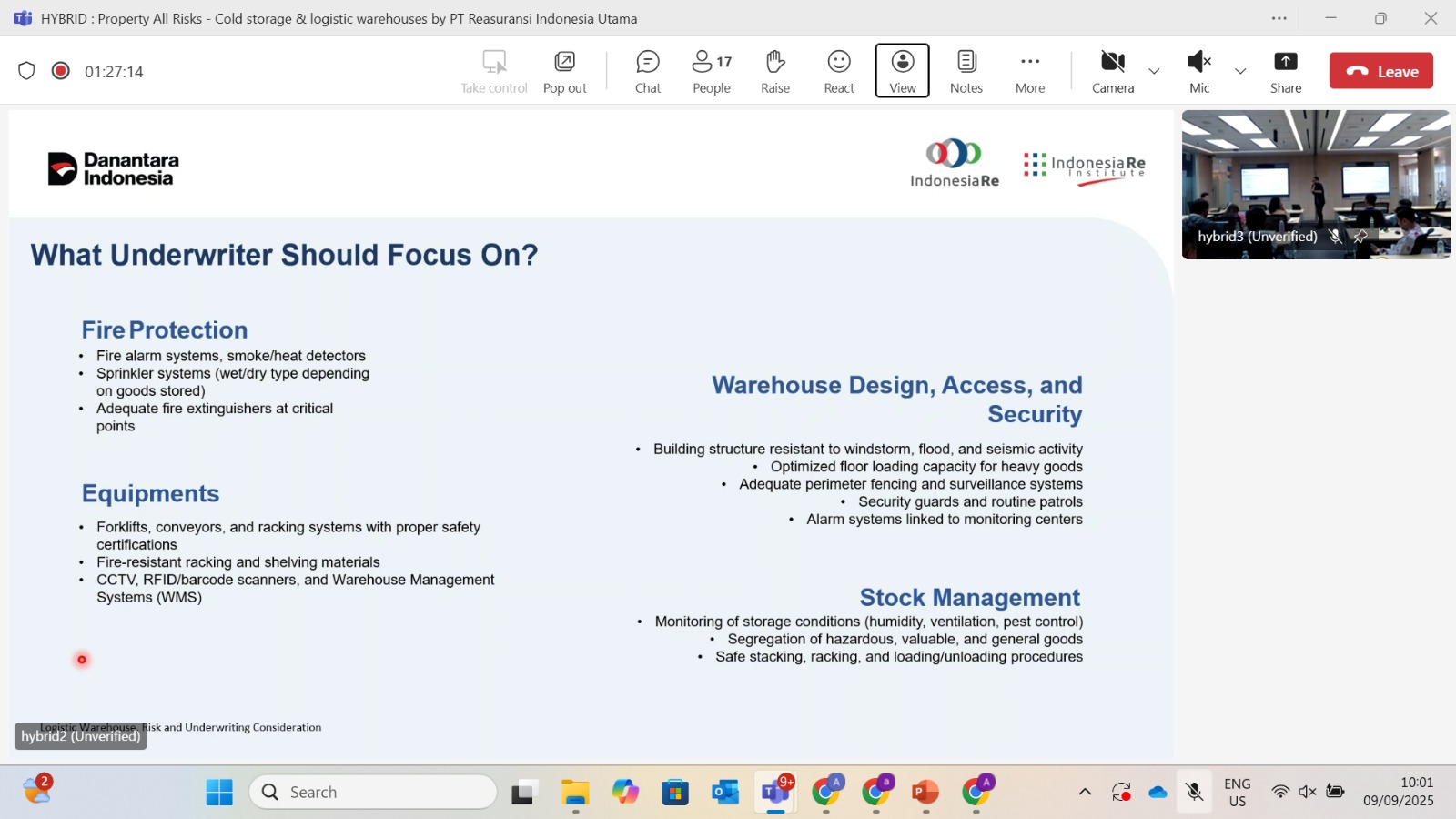Screen dimensions: 1456x819
Task: Raise your hand in the meeting
Action: pyautogui.click(x=775, y=71)
